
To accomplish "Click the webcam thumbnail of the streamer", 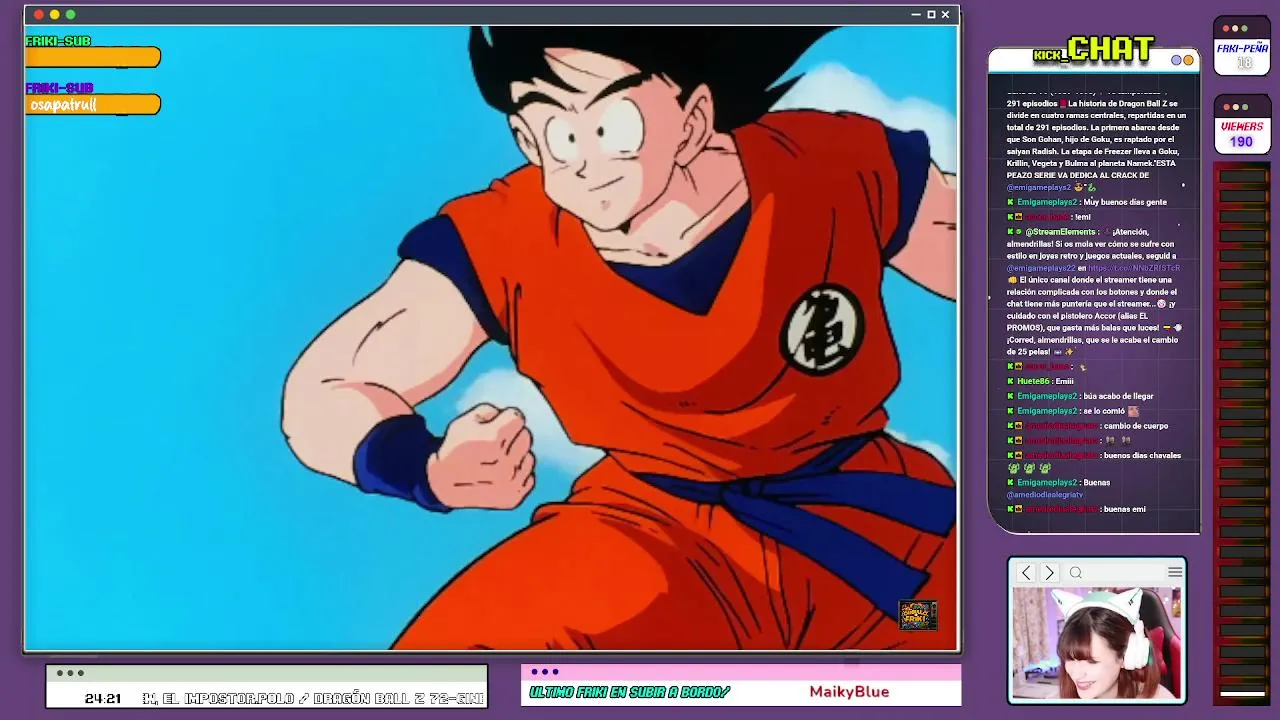I will [x=1096, y=643].
